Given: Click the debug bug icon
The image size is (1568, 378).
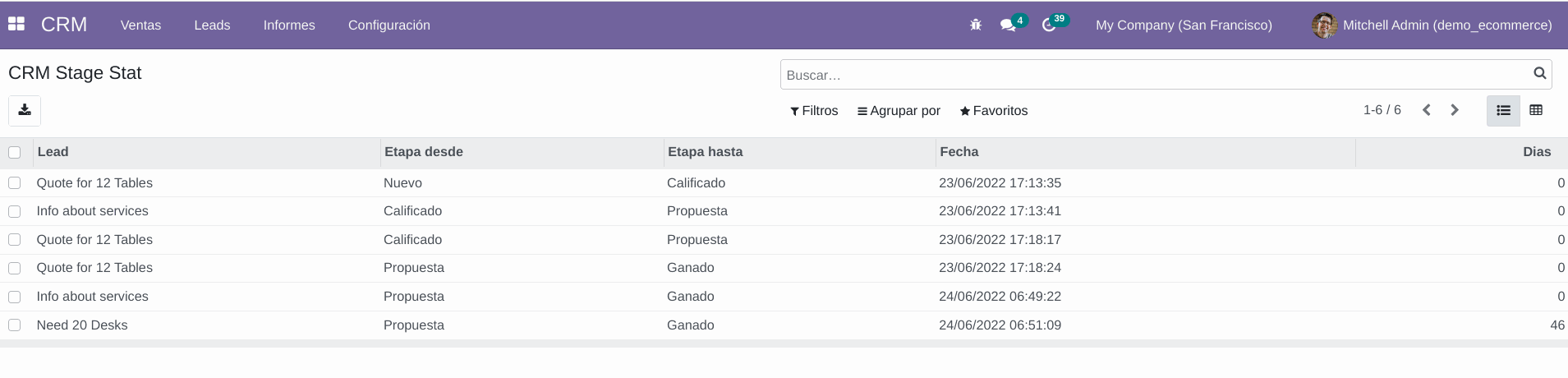Looking at the screenshot, I should 976,25.
